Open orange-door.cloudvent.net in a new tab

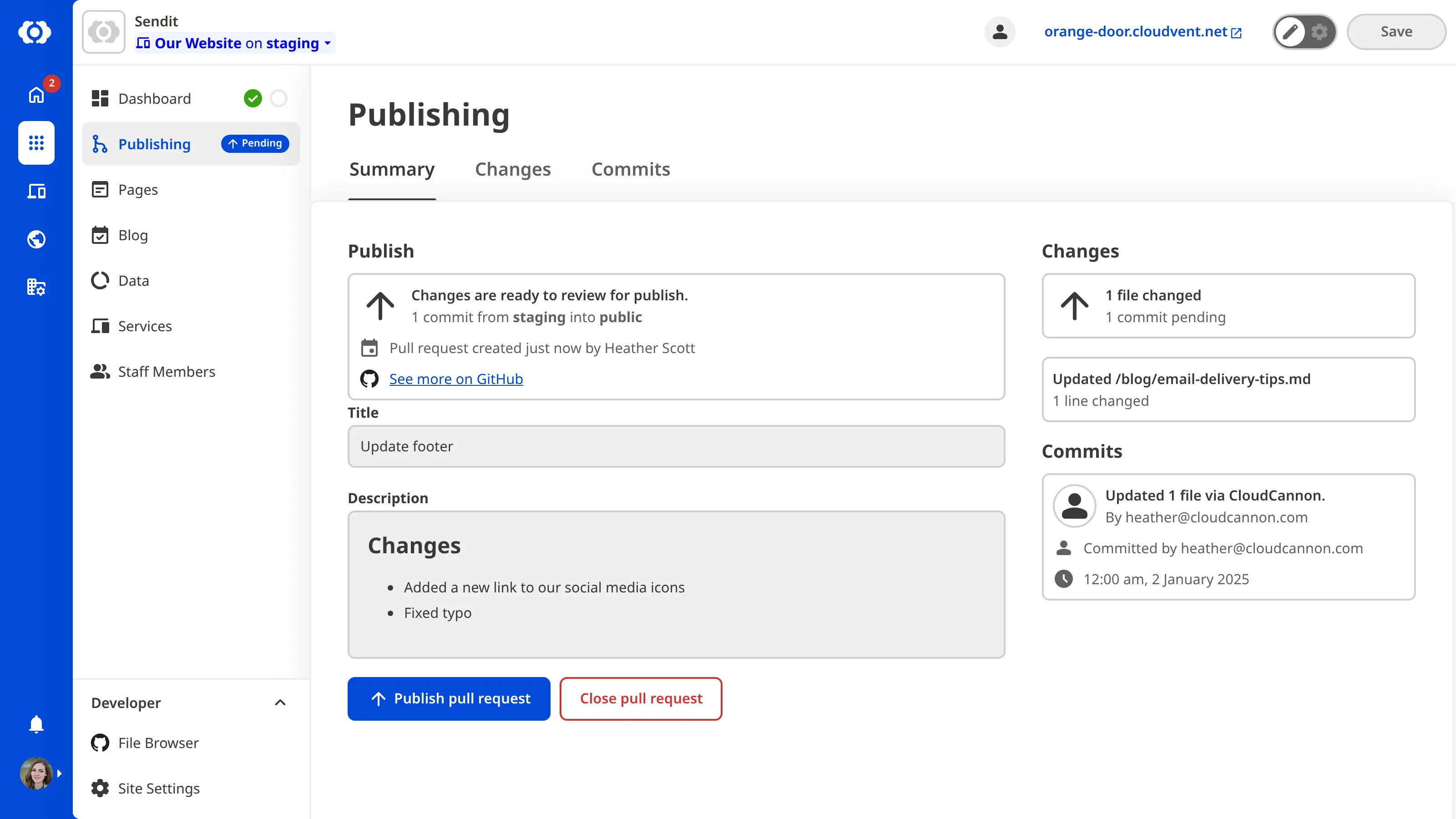pos(1143,32)
